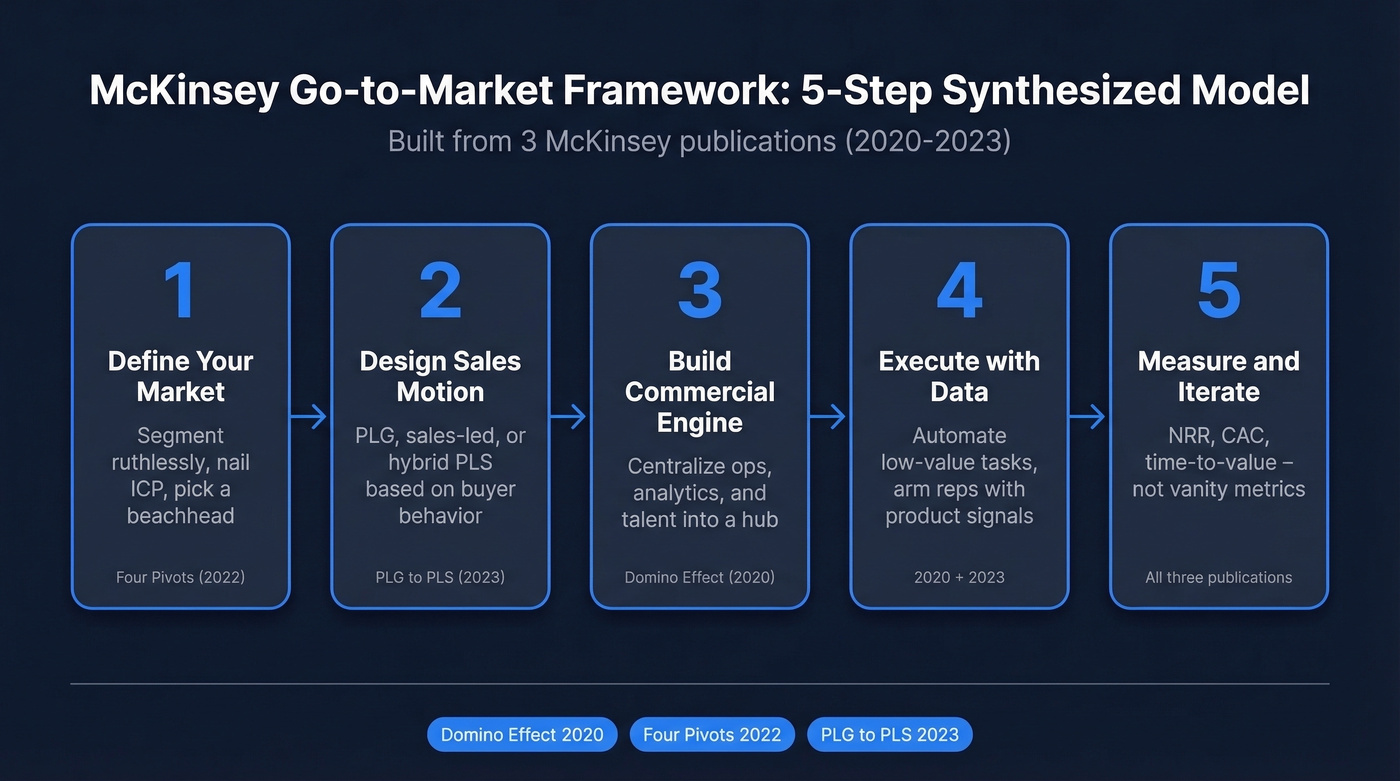This screenshot has height=781, width=1400.
Task: Select the subtitle about 3 McKinsey publications
Action: point(700,141)
